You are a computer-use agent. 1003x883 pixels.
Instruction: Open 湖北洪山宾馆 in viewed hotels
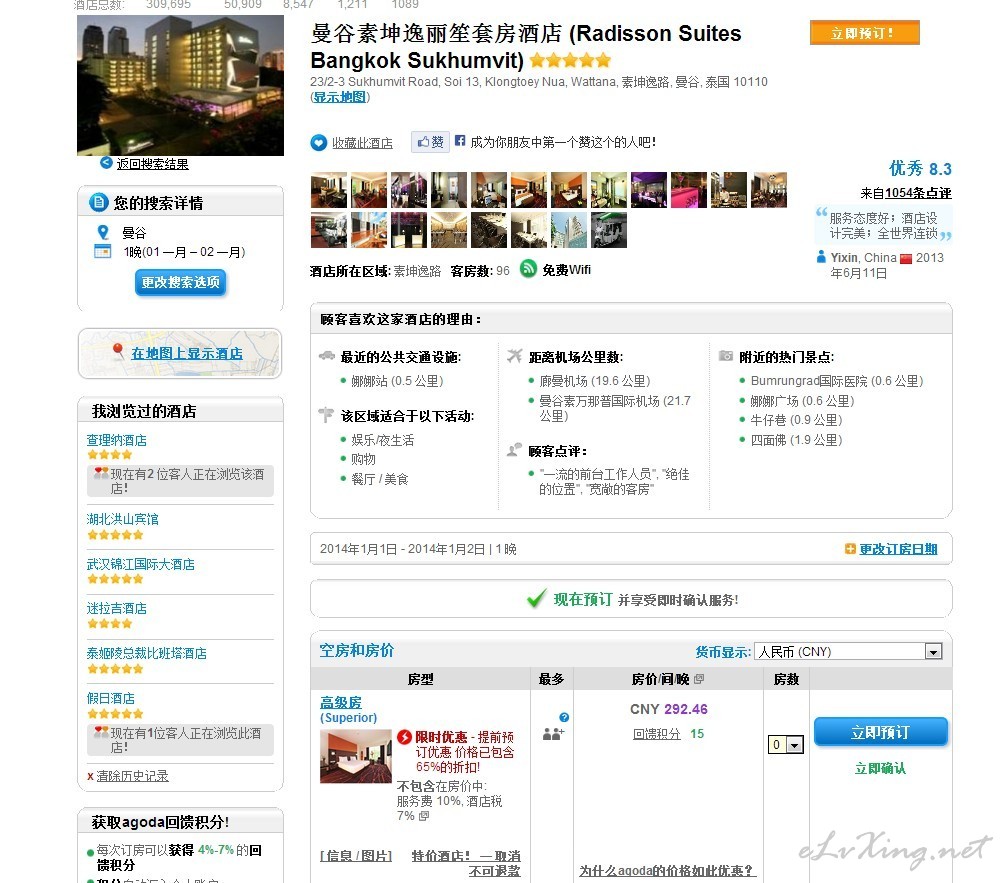(x=123, y=519)
